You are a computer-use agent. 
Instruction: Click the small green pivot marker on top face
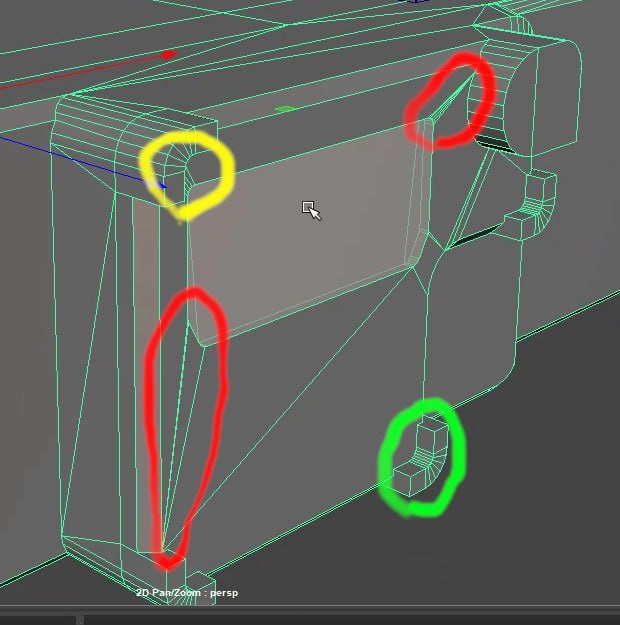tap(286, 109)
